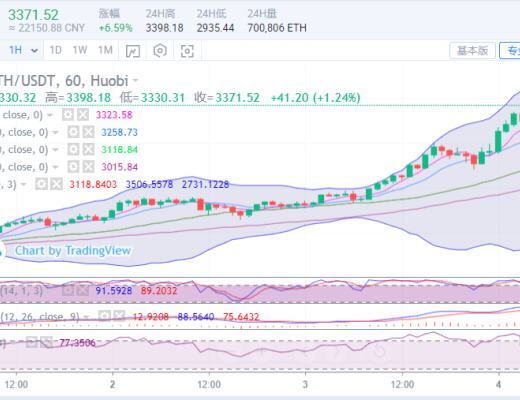The height and width of the screenshot is (400, 520).
Task: Open settings for indicator valued 3118.84
Action: click(x=73, y=149)
